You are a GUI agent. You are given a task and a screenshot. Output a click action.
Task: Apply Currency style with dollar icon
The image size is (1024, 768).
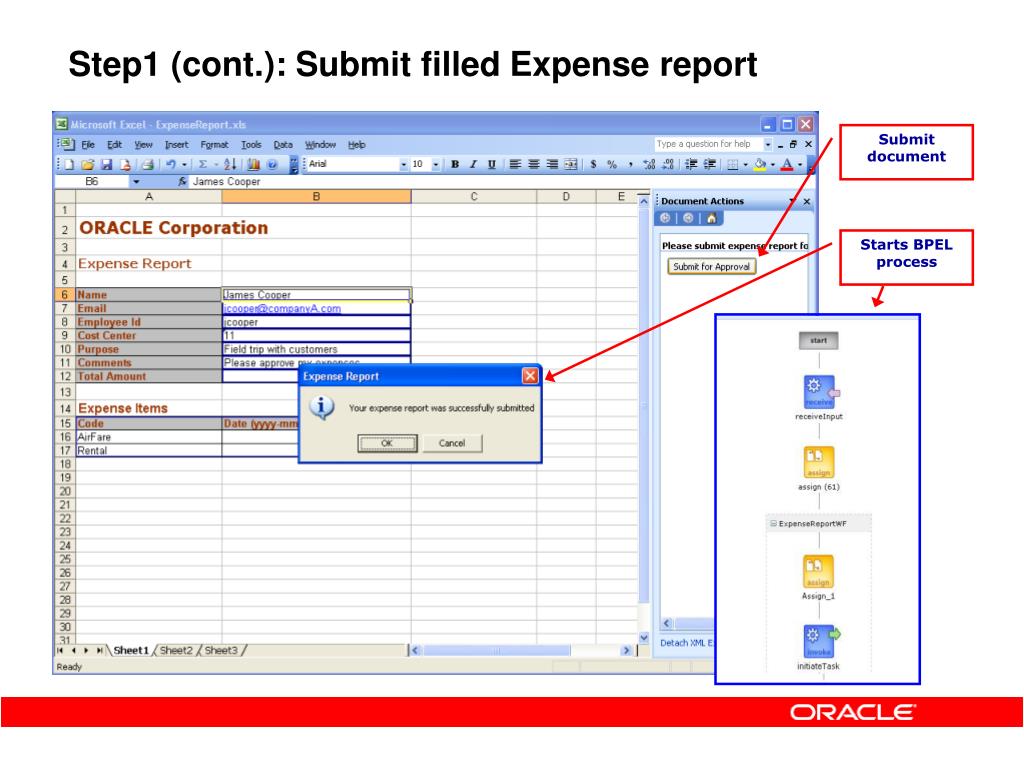(593, 165)
